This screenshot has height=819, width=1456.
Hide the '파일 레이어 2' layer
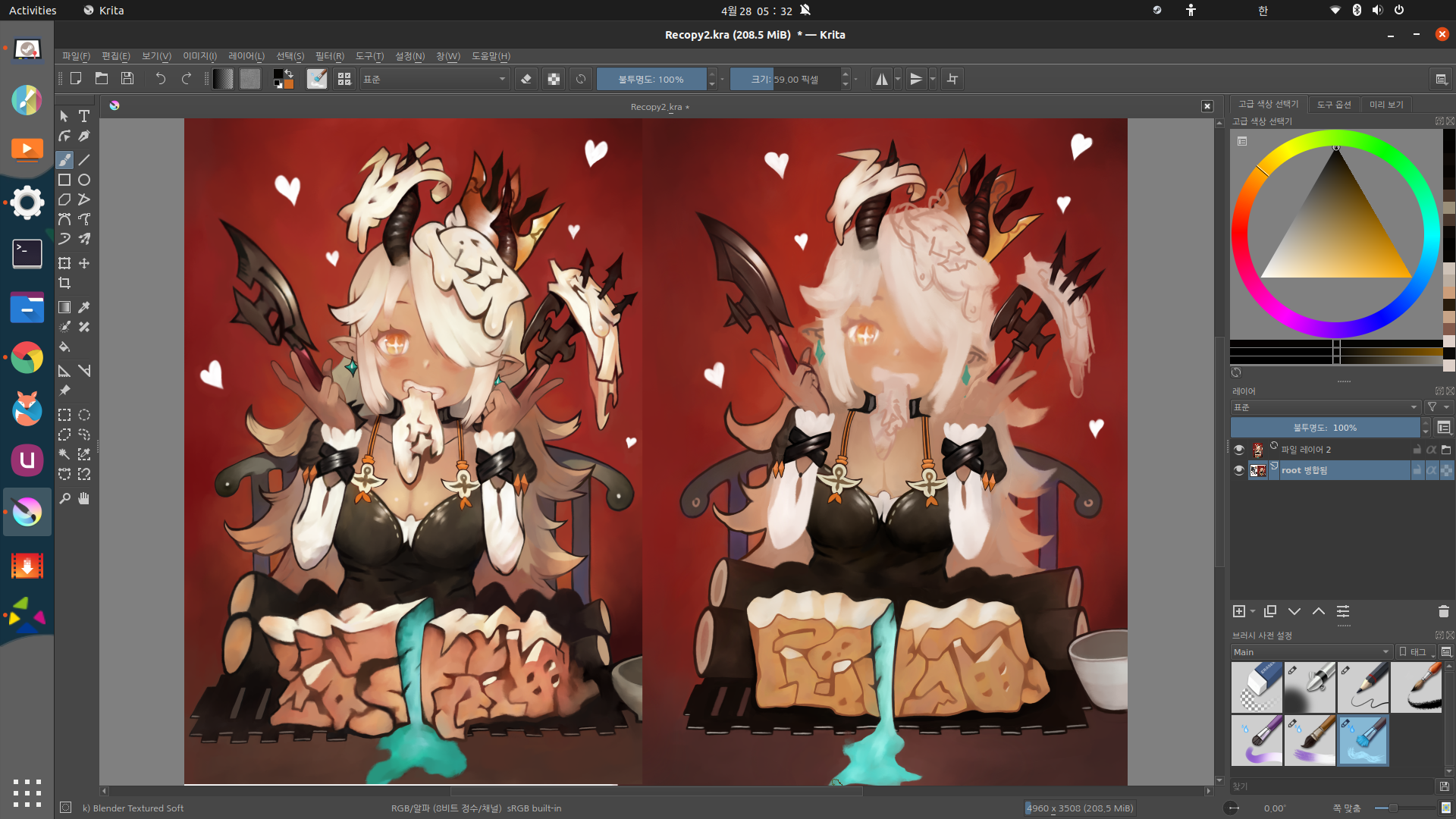pyautogui.click(x=1239, y=450)
